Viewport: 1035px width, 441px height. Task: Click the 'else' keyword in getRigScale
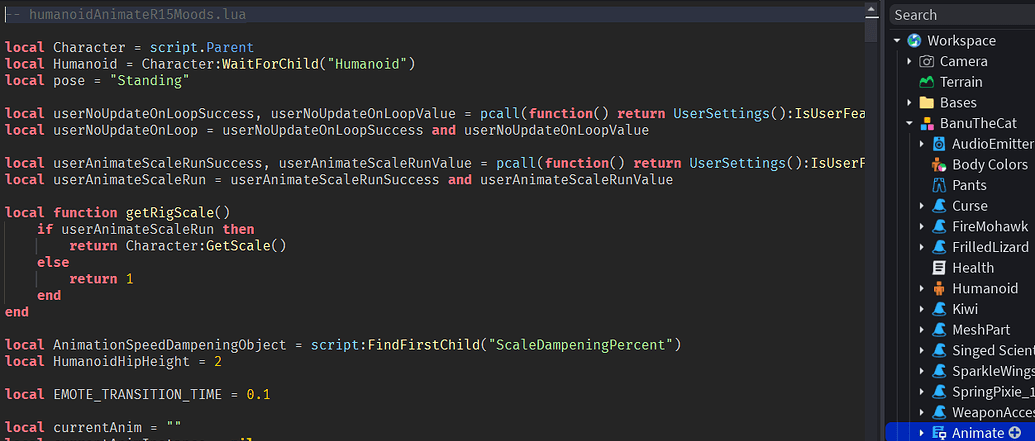coord(53,262)
